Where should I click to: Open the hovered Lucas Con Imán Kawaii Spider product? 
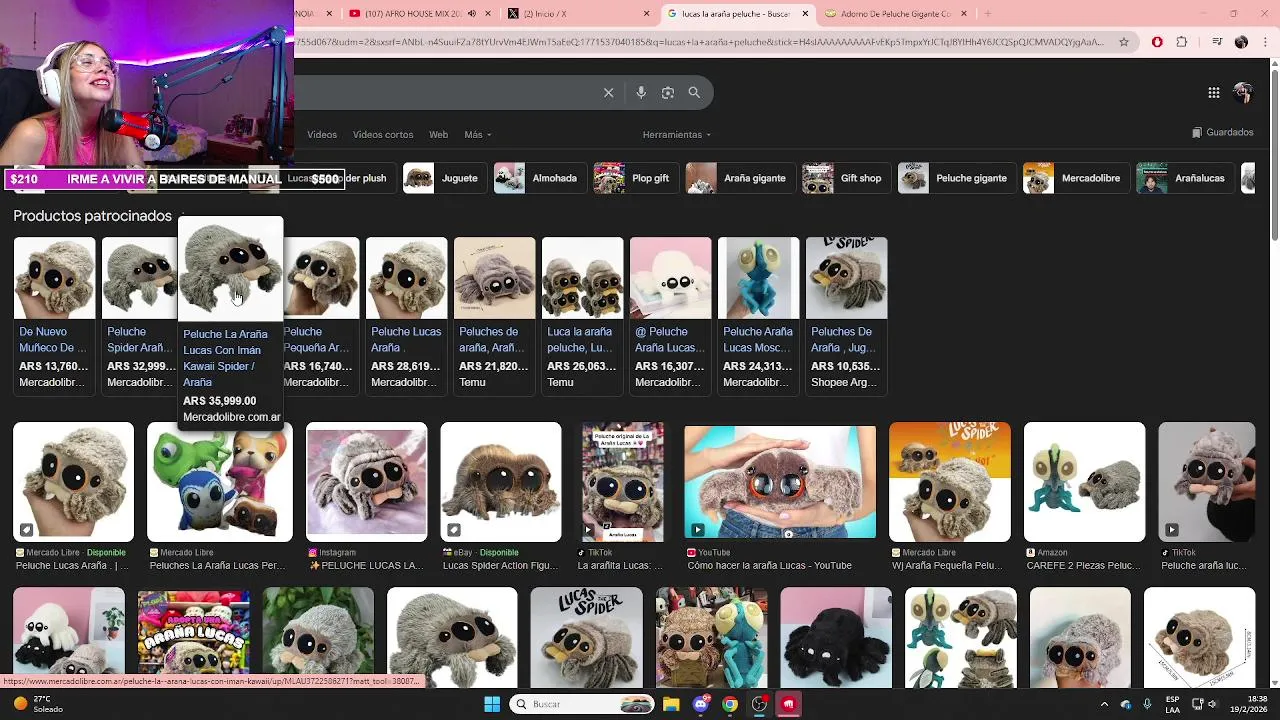230,322
